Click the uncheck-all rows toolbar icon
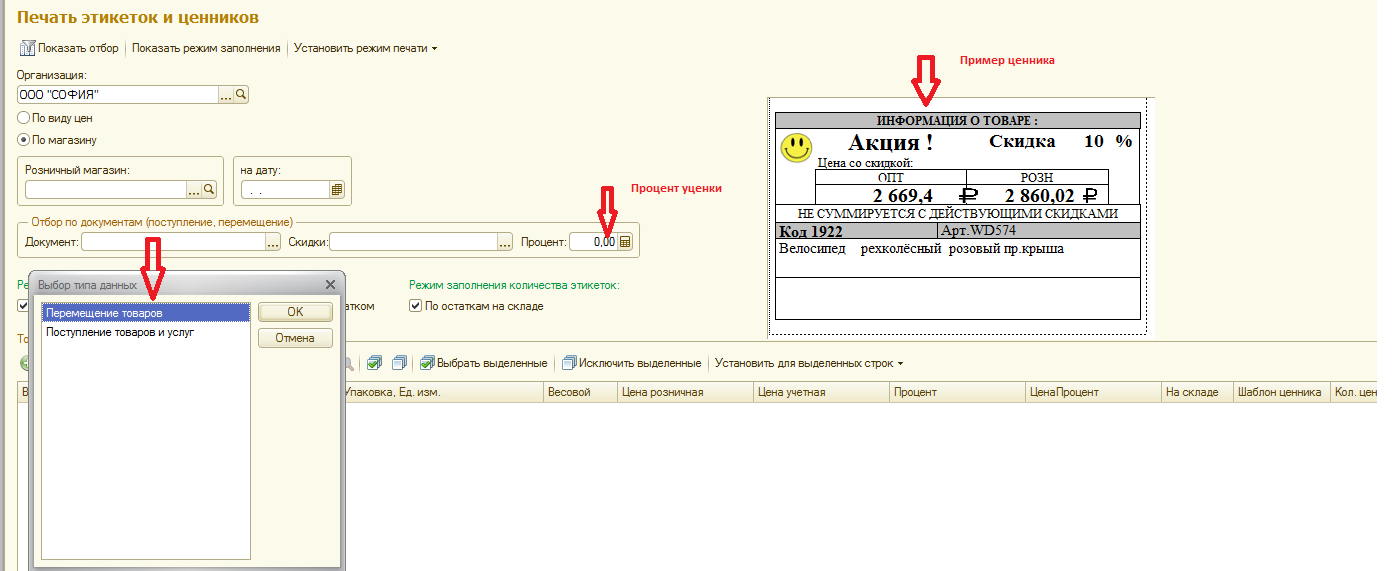The width and height of the screenshot is (1393, 571). tap(399, 363)
